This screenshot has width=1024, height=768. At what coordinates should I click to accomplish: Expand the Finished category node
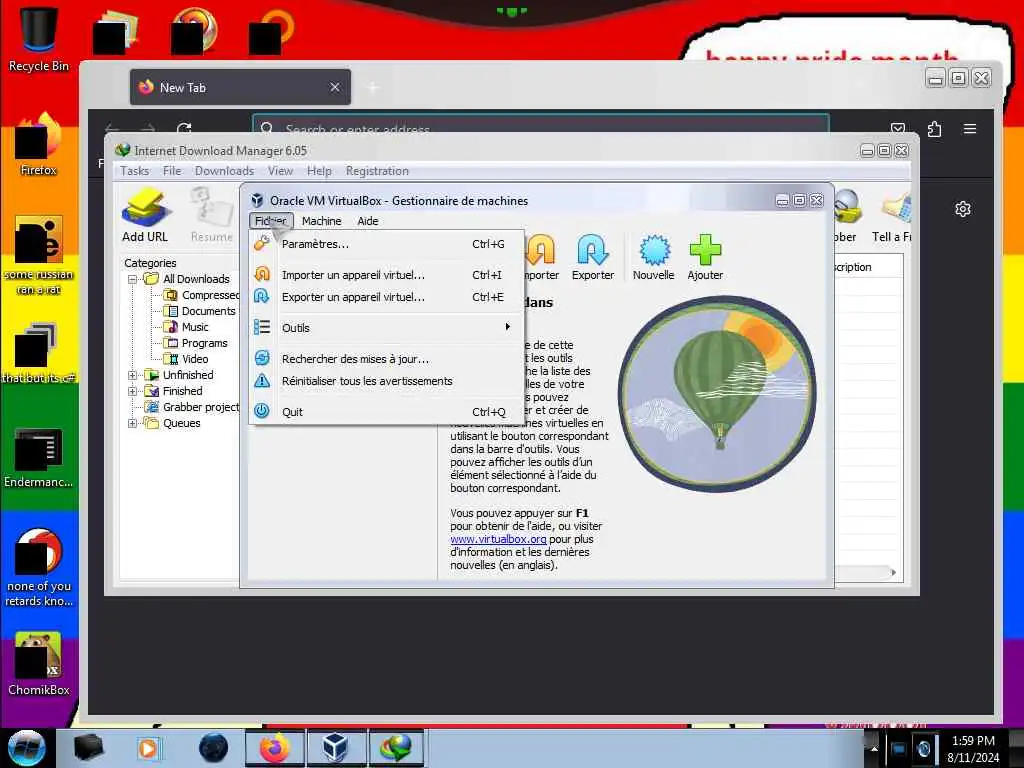[x=133, y=391]
